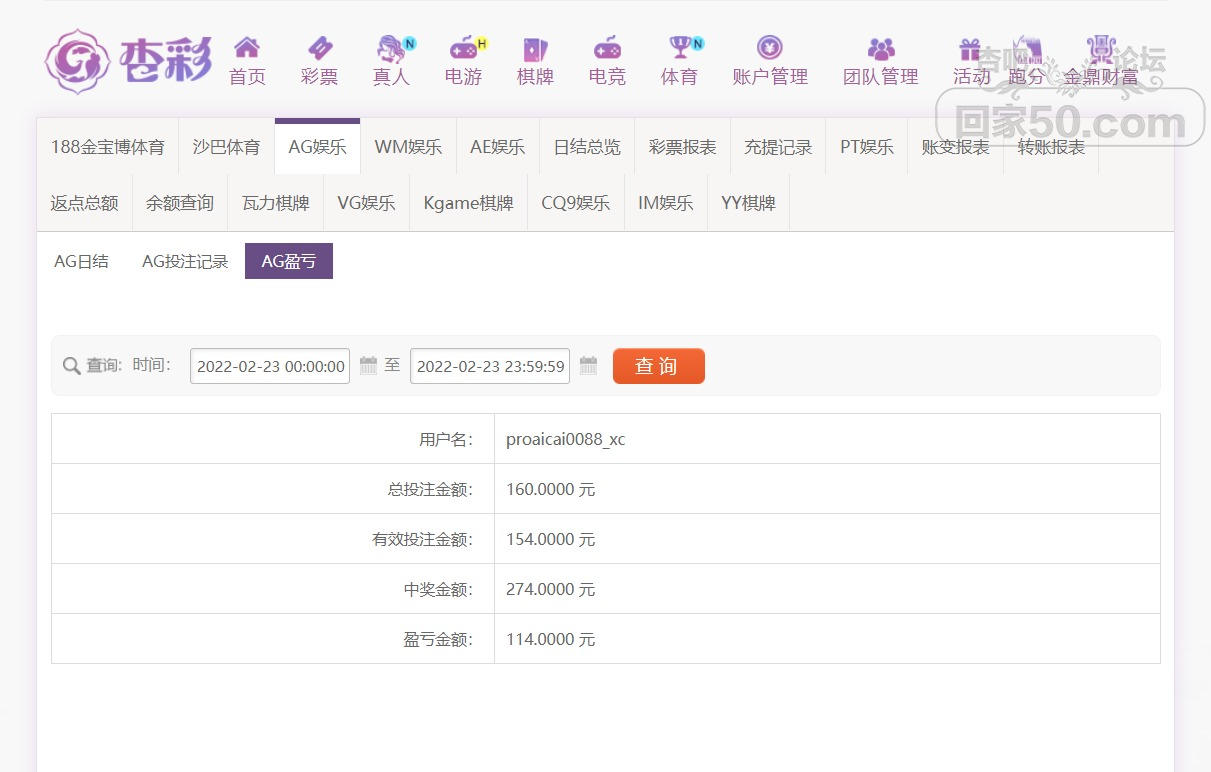Switch to the WM娱乐 tab
The height and width of the screenshot is (772, 1211).
coord(408,147)
